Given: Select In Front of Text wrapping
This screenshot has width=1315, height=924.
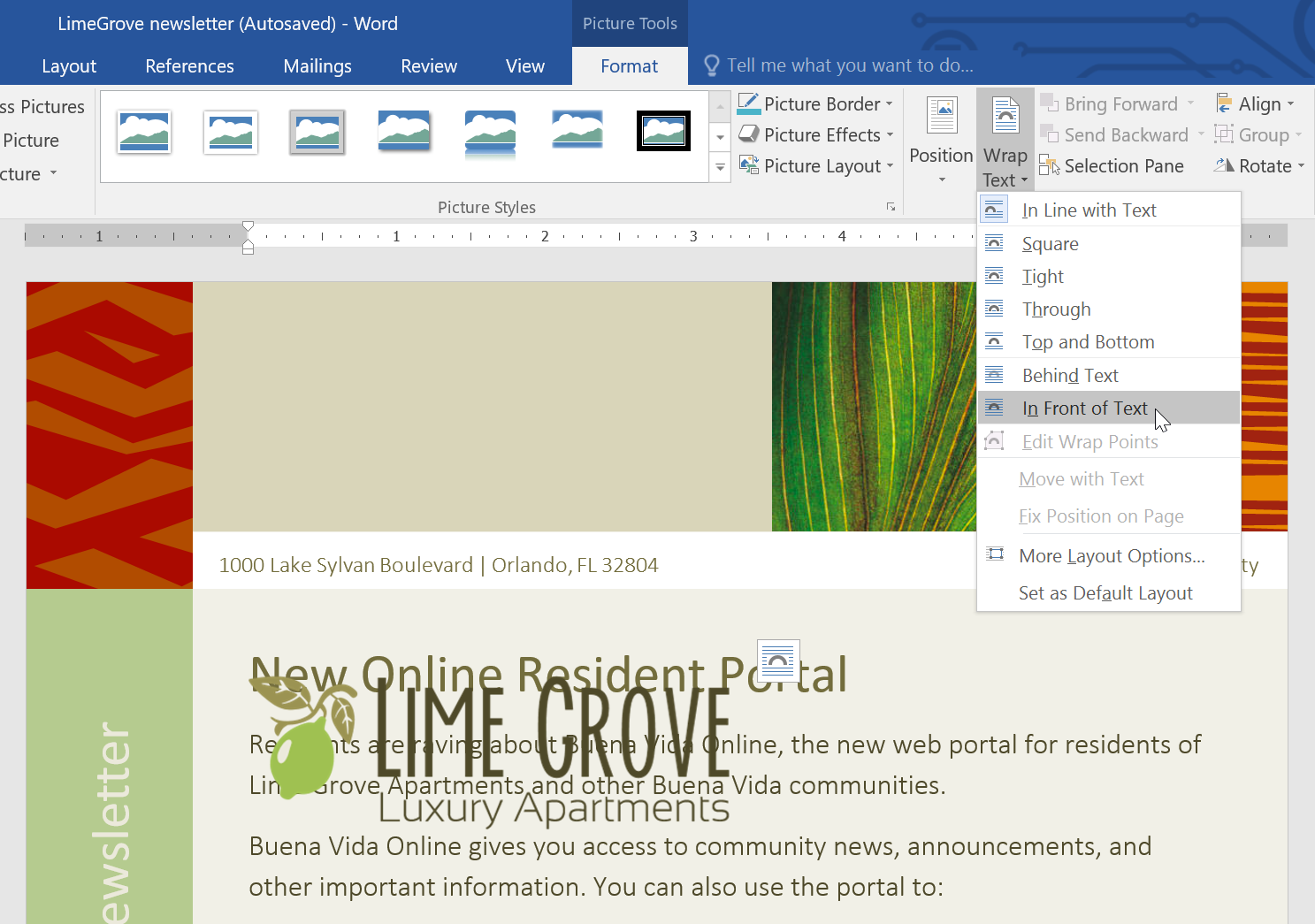Looking at the screenshot, I should 1084,408.
